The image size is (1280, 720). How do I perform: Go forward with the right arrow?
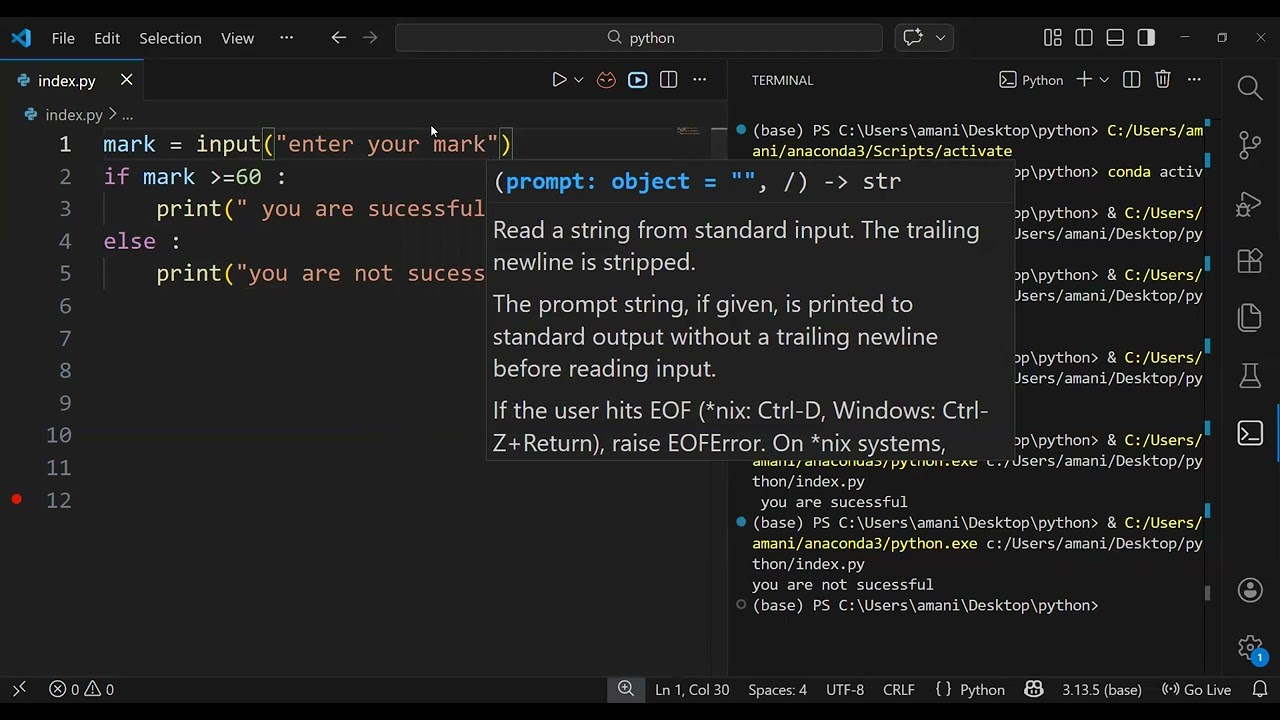[x=370, y=38]
